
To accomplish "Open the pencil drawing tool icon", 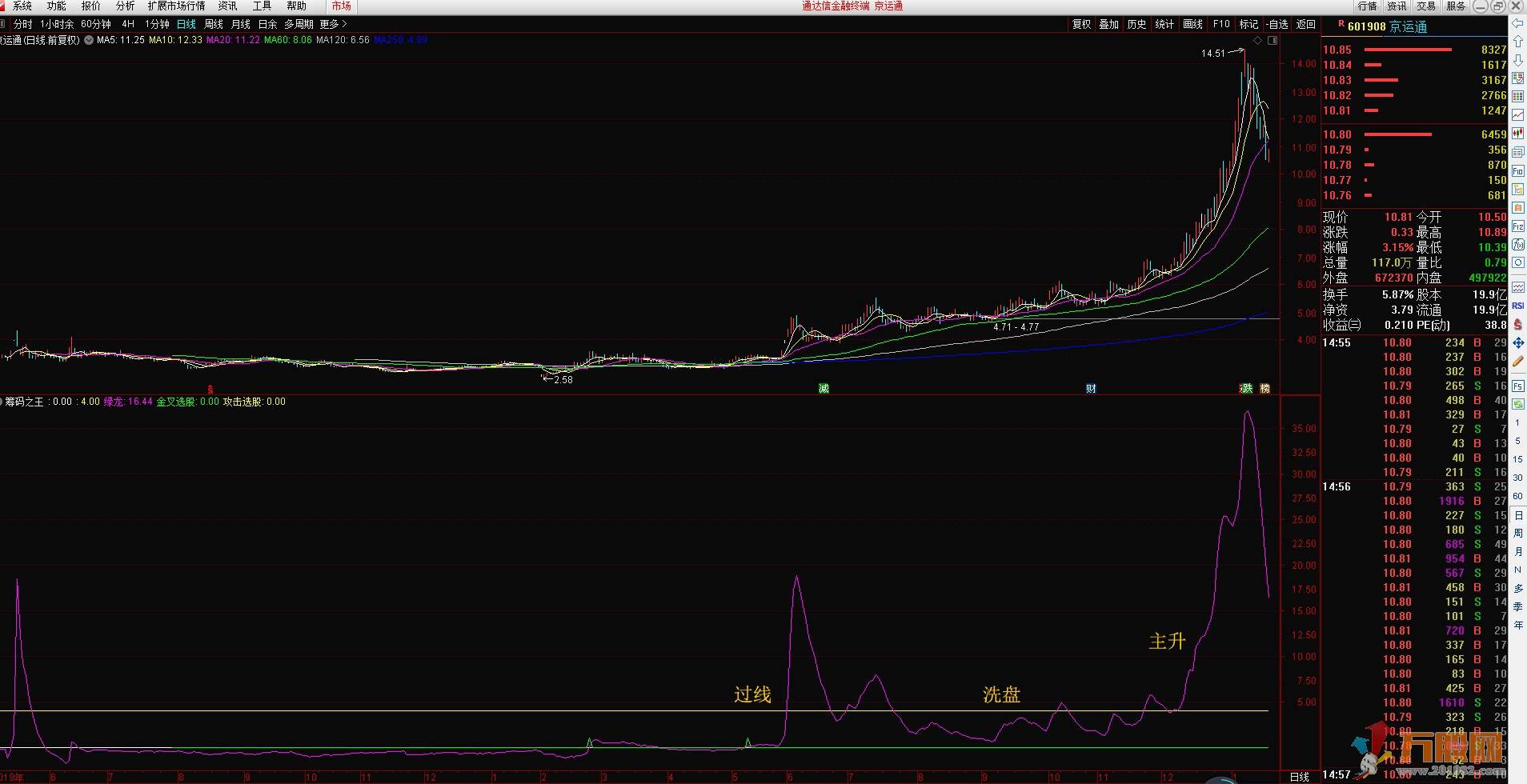I will coord(1518,361).
